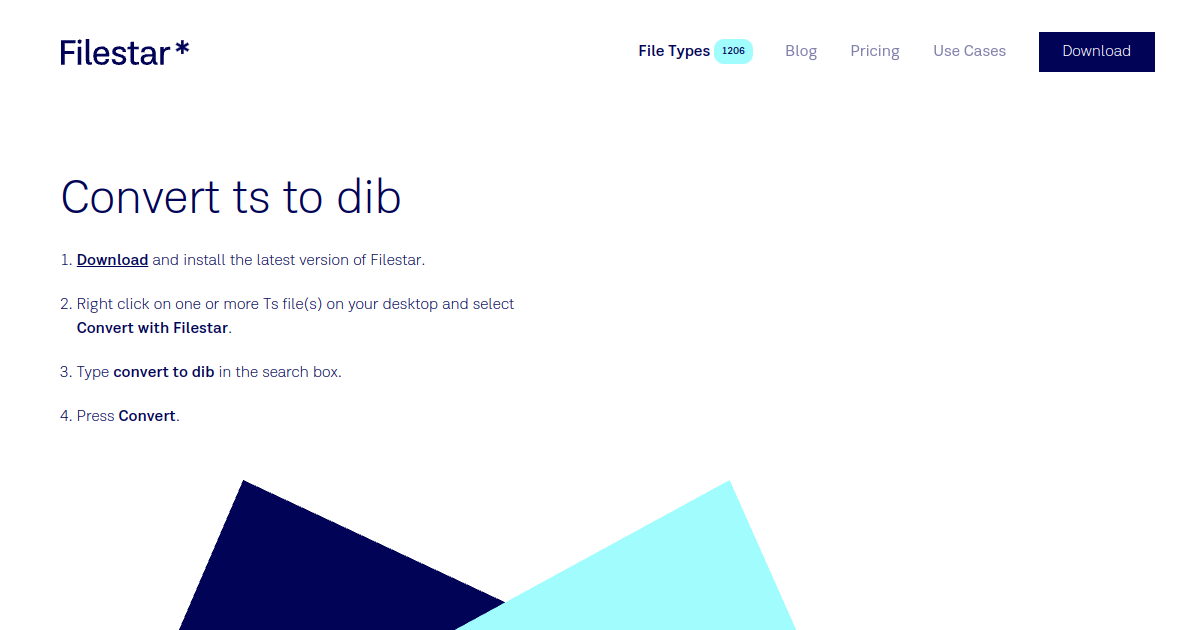Click the Convert ts to dib heading
The height and width of the screenshot is (630, 1200).
point(230,197)
